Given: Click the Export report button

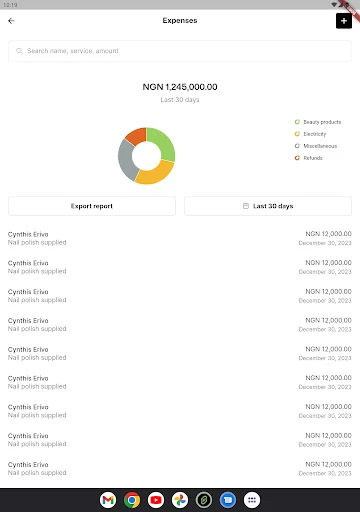Looking at the screenshot, I should click(92, 206).
